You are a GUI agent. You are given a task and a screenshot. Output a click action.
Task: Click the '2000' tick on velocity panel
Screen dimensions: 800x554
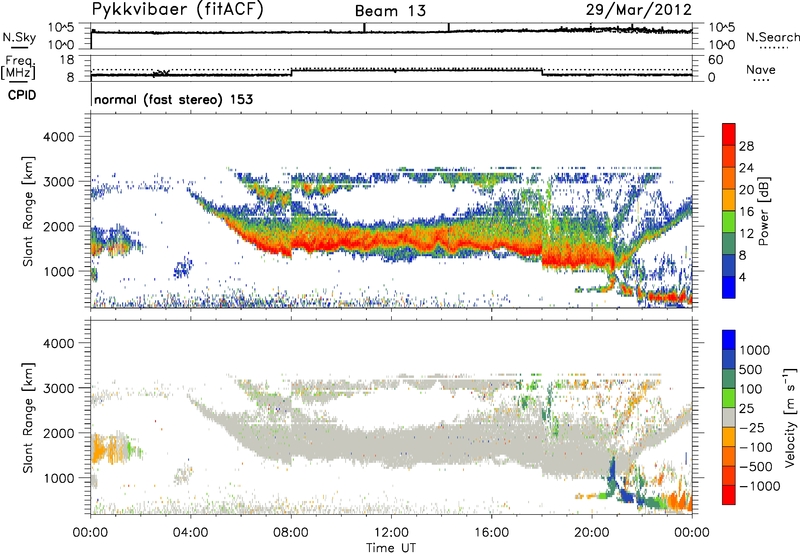pos(58,433)
